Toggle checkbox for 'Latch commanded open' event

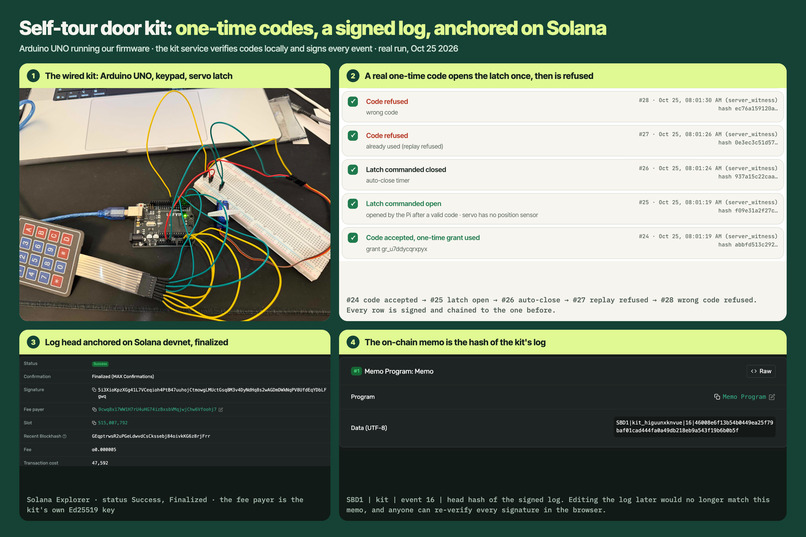point(353,203)
